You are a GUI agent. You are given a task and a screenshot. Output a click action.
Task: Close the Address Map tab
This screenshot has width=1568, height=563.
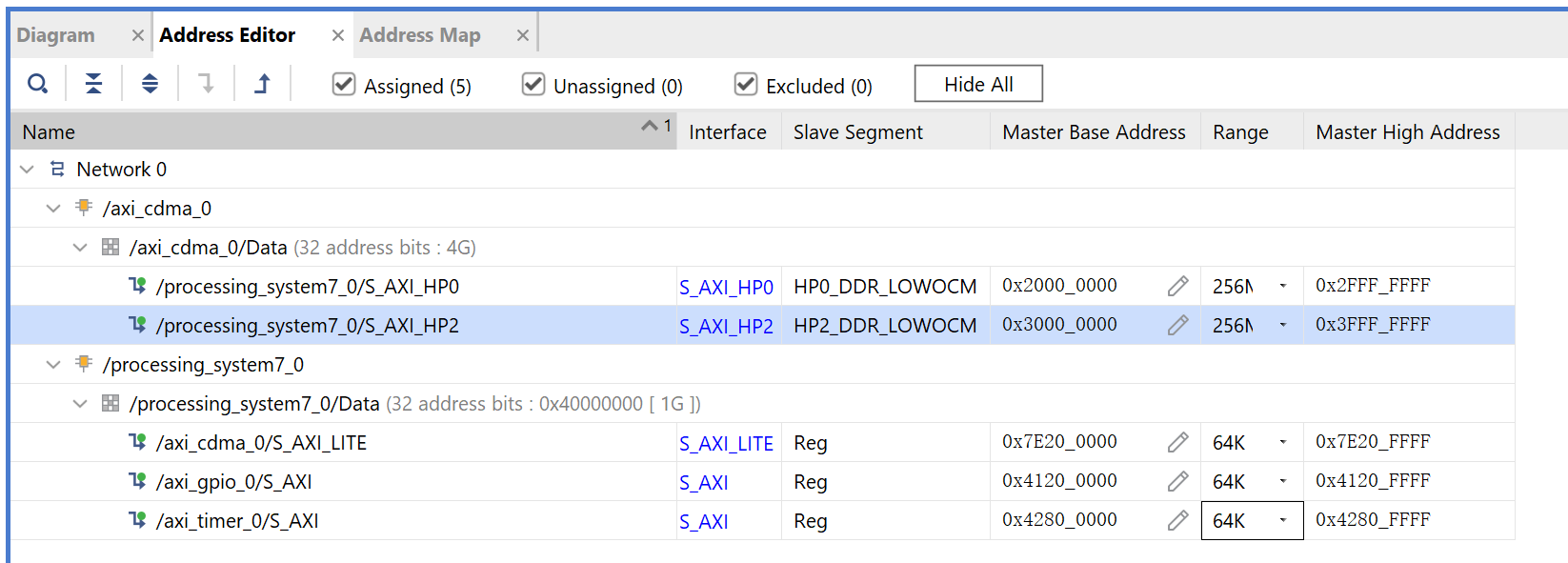click(523, 35)
